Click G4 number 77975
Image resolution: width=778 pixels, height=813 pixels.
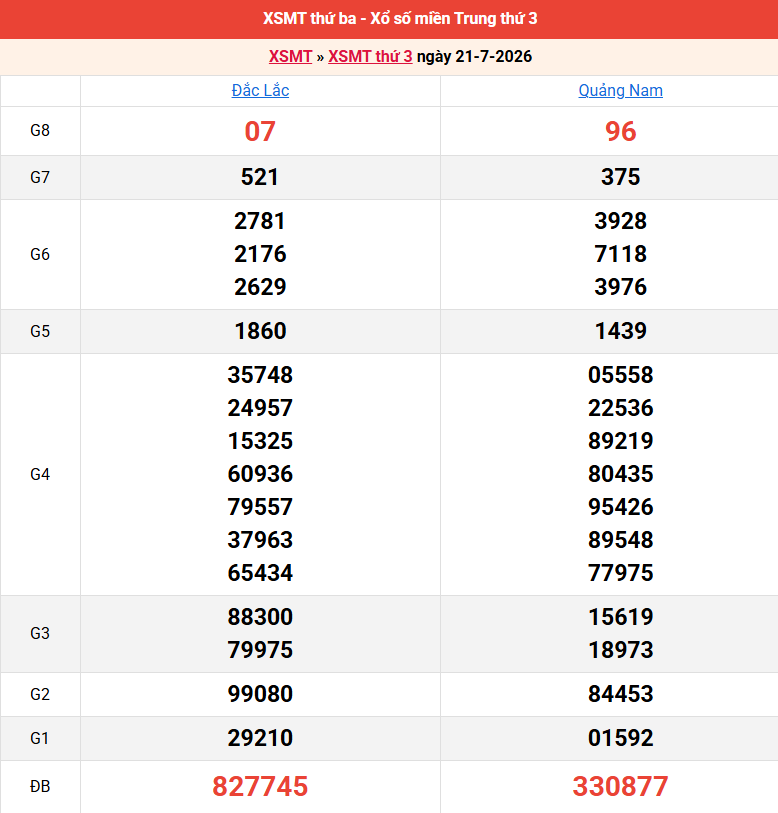[x=620, y=573]
